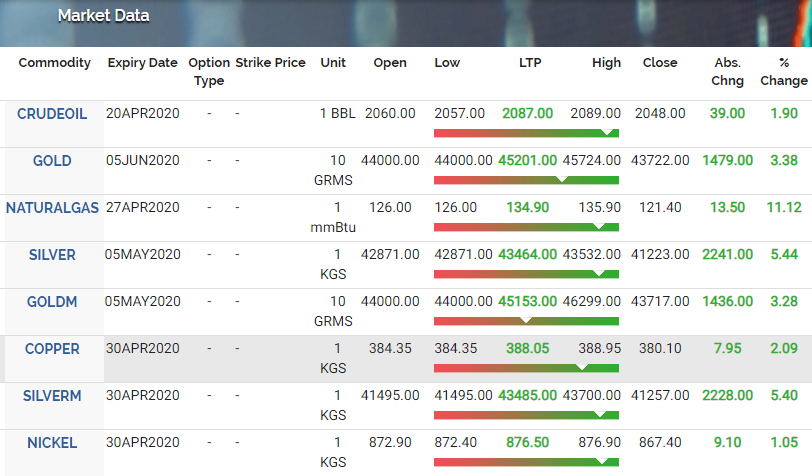Viewport: 812px width, 476px height.
Task: Click the NATURALGAS percent change 11.12
Action: (784, 208)
